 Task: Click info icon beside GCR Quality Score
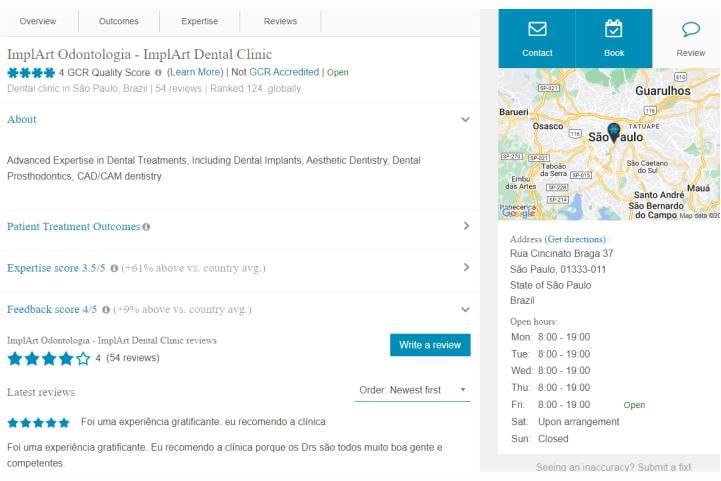tap(158, 73)
